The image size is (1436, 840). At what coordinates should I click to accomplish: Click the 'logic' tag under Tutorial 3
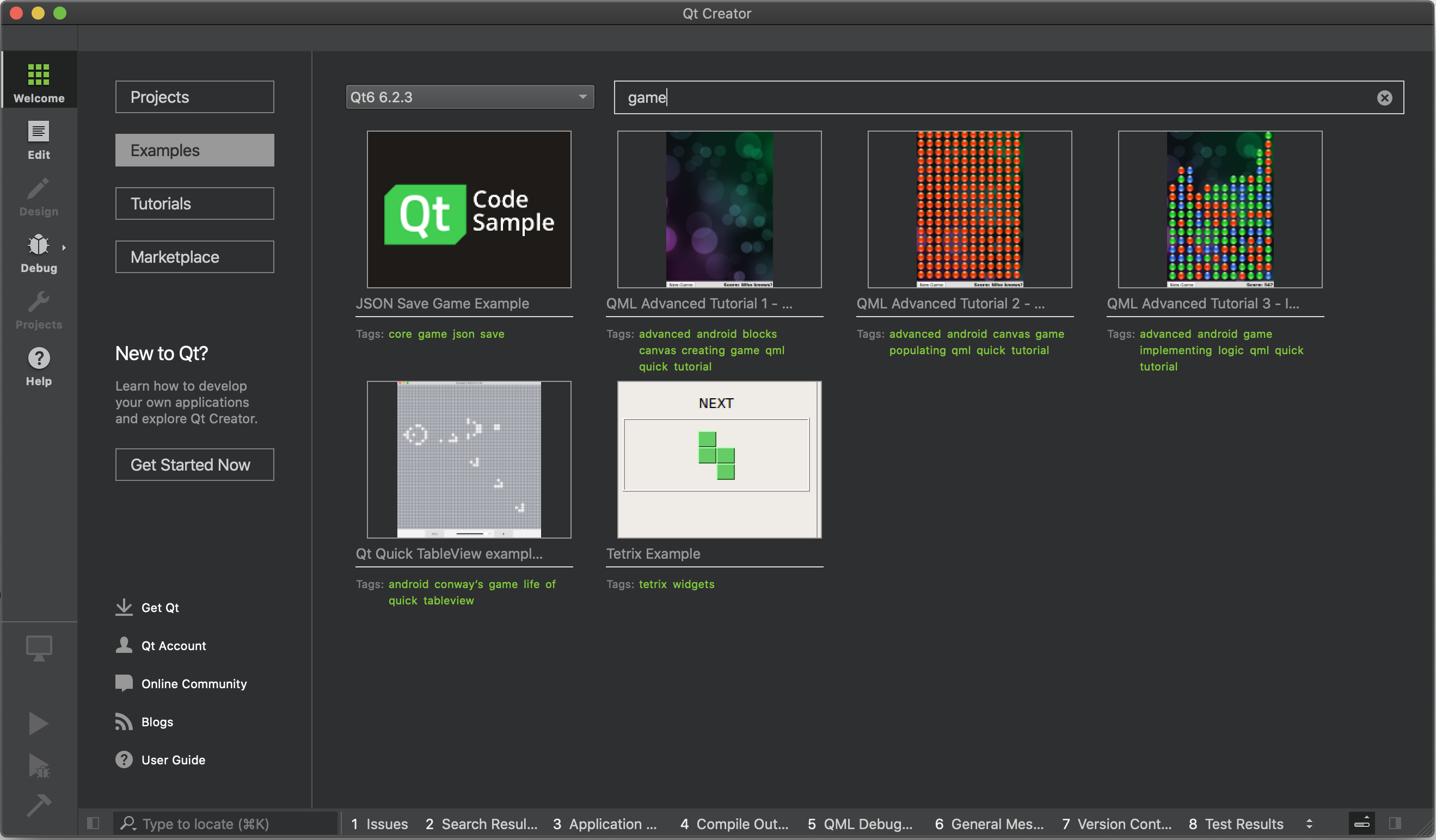click(1231, 351)
